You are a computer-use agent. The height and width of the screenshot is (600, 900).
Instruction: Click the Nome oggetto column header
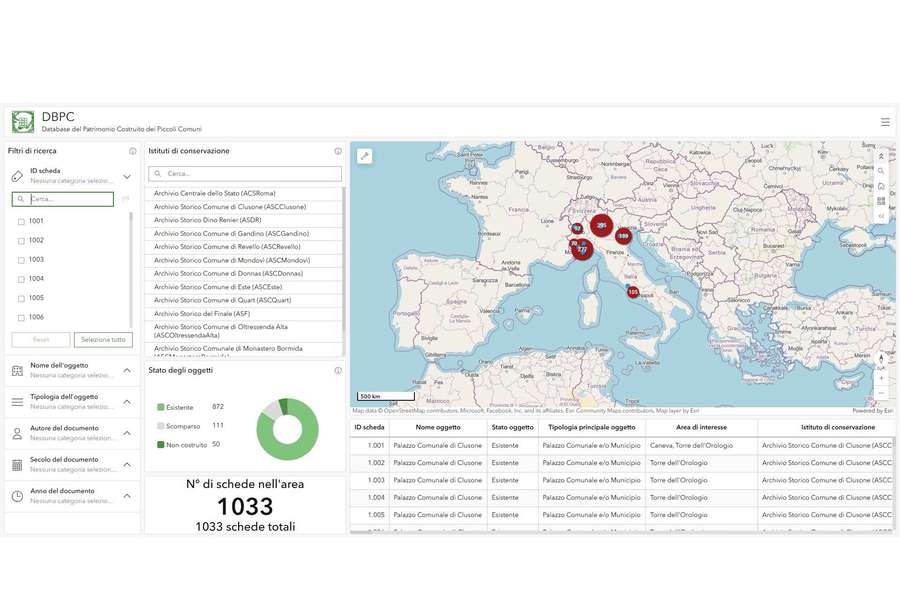click(x=438, y=428)
